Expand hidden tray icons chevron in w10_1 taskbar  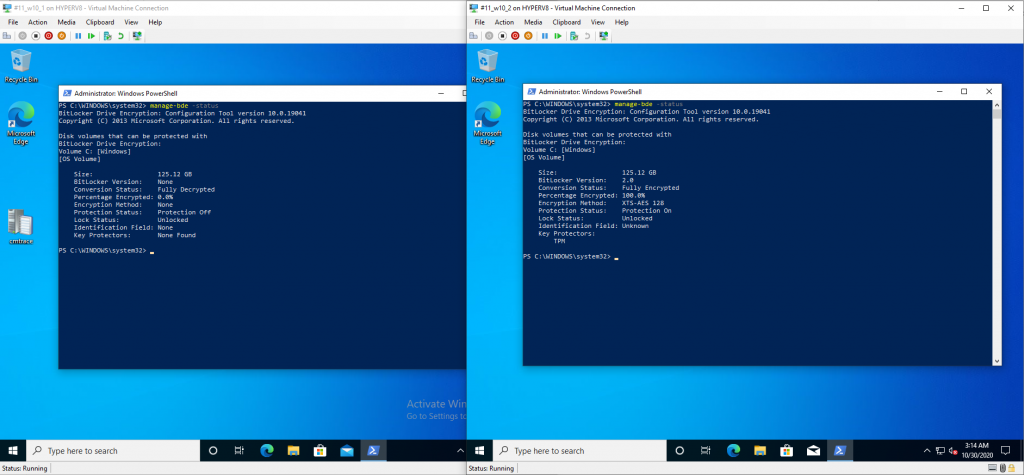tap(460, 451)
